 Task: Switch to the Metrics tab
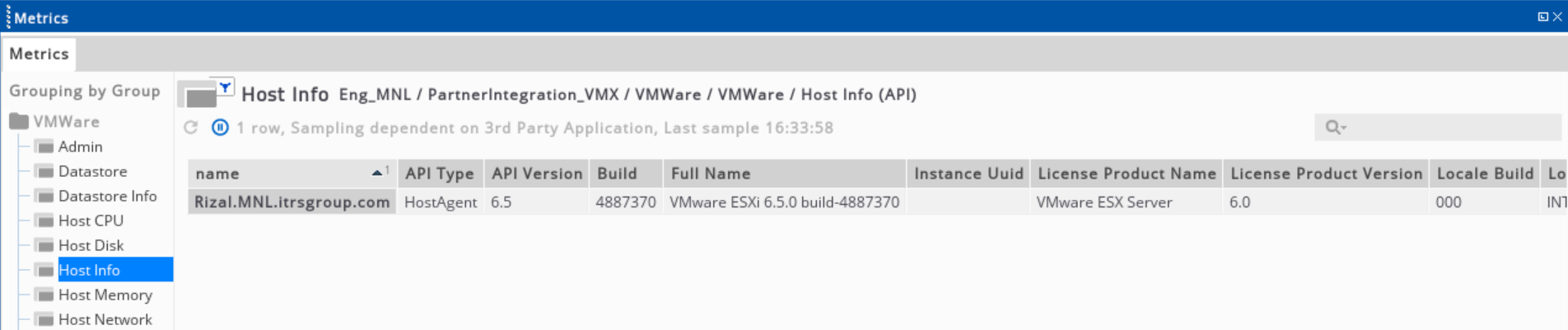39,54
